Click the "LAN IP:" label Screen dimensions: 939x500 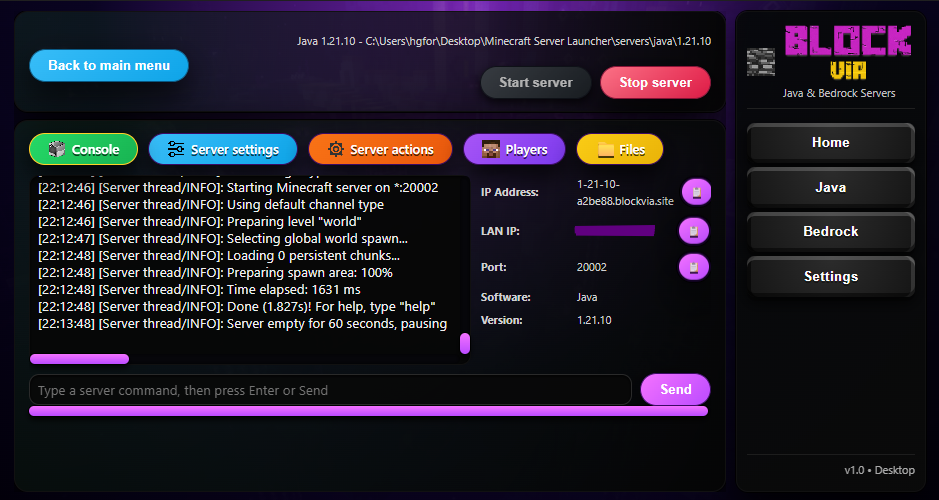pos(500,231)
